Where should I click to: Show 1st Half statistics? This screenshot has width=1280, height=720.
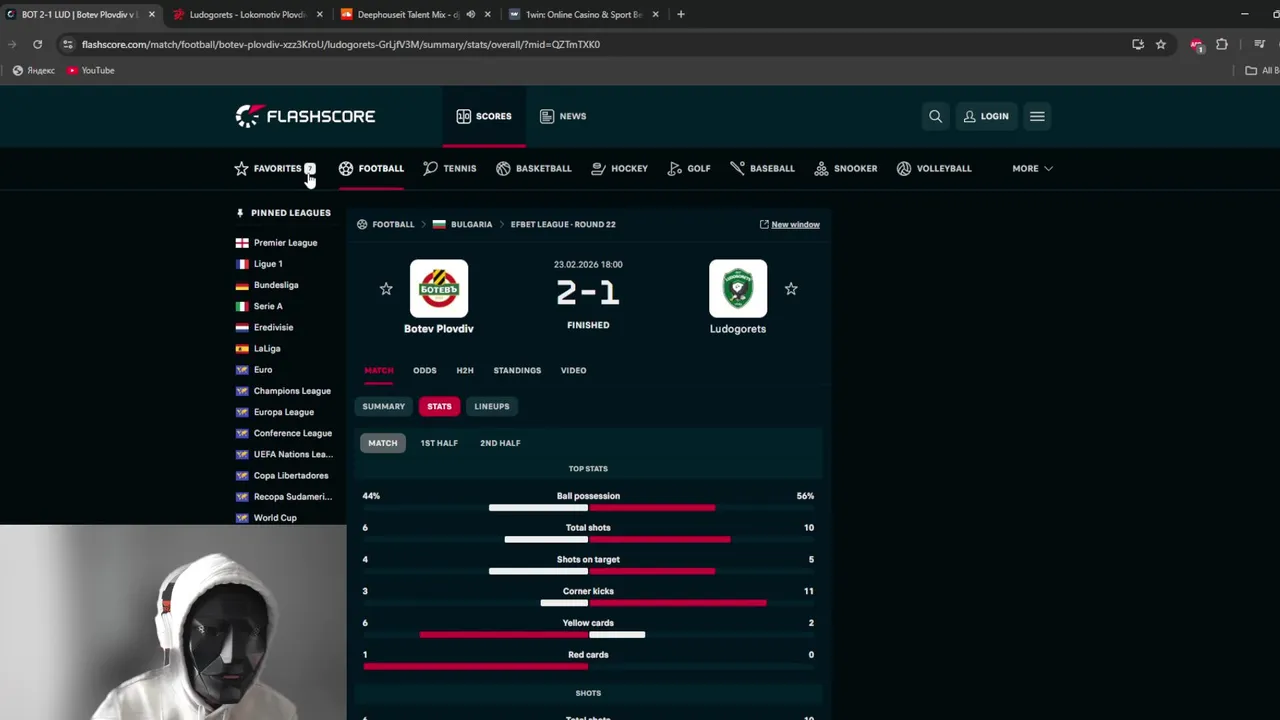click(439, 443)
